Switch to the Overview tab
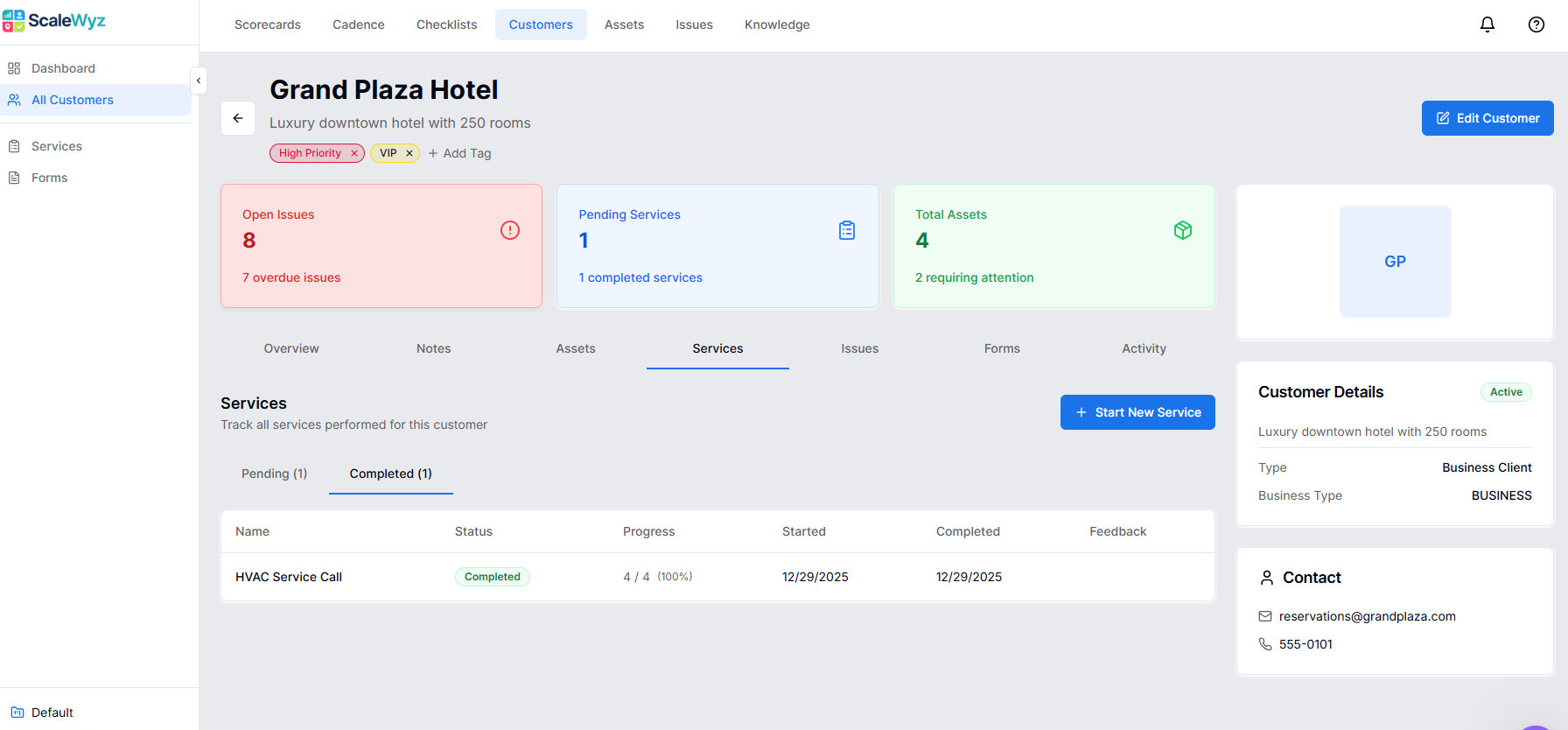 click(291, 348)
